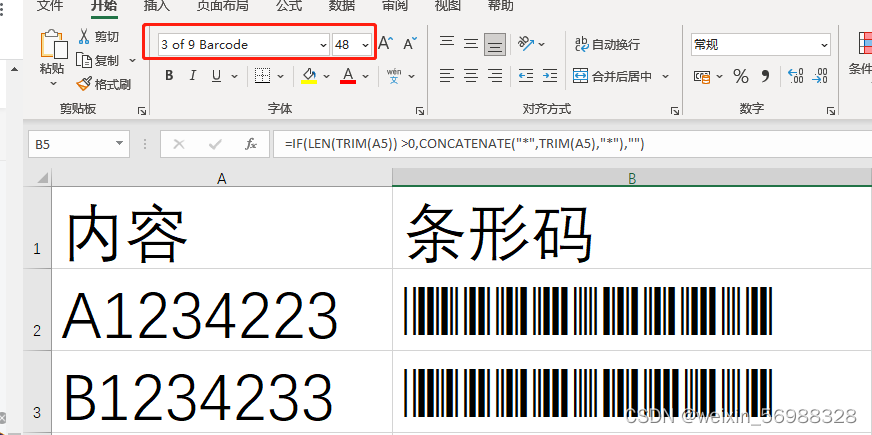The image size is (872, 435).
Task: Select column A header
Action: pos(222,178)
